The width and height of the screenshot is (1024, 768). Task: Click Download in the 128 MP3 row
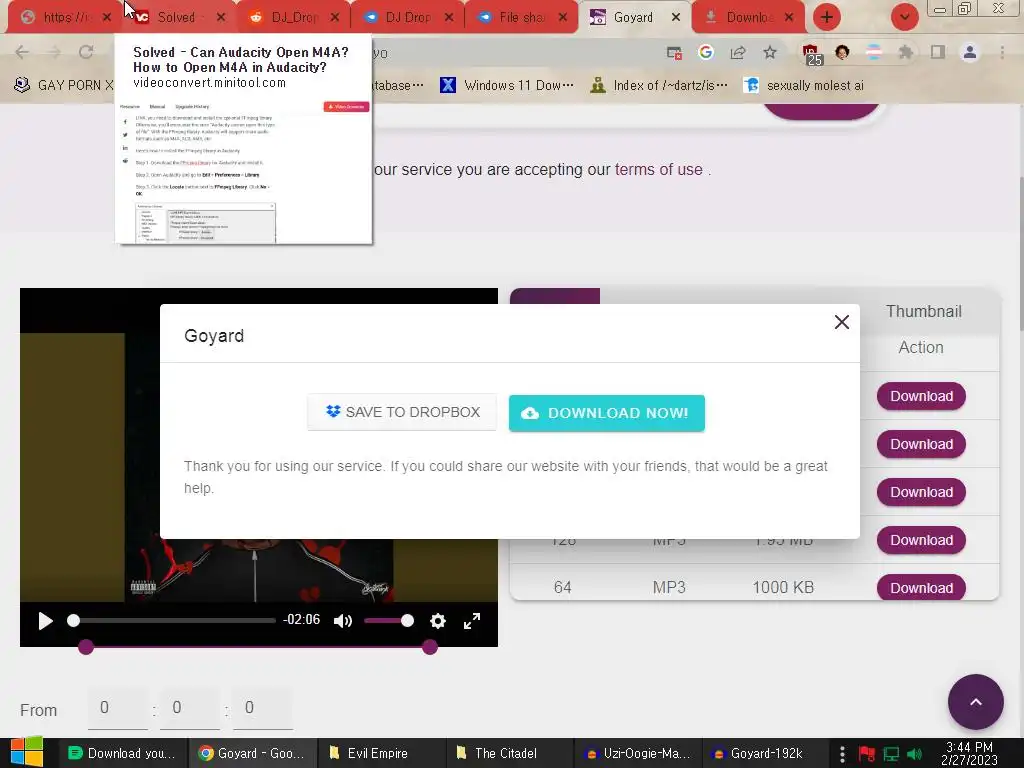921,540
